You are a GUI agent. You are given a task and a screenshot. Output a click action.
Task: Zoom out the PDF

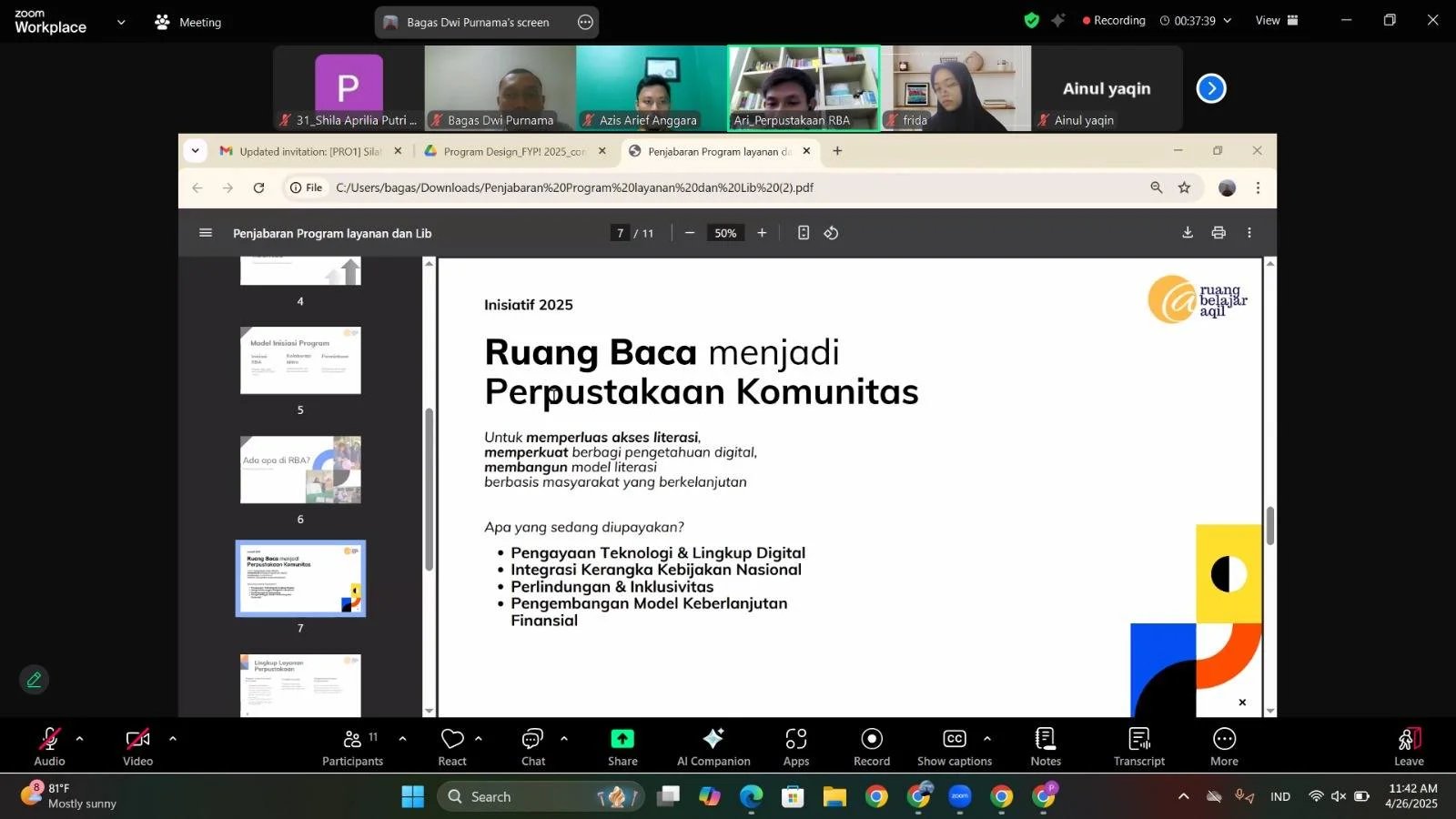690,233
